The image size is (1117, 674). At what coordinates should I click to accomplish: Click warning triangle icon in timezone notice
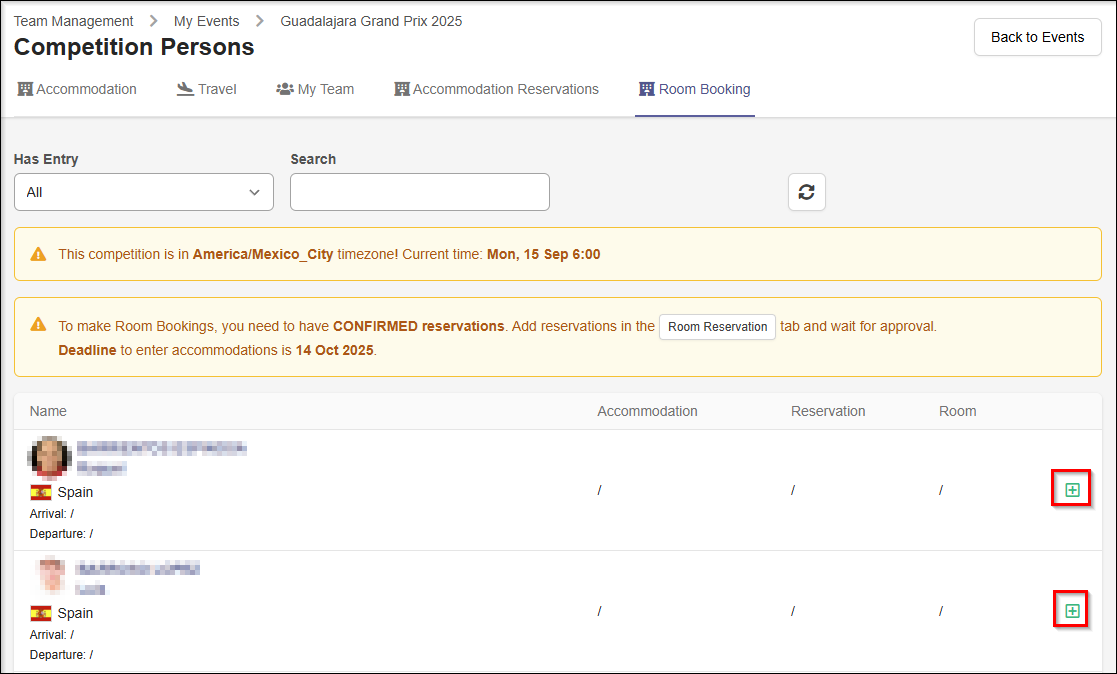38,254
